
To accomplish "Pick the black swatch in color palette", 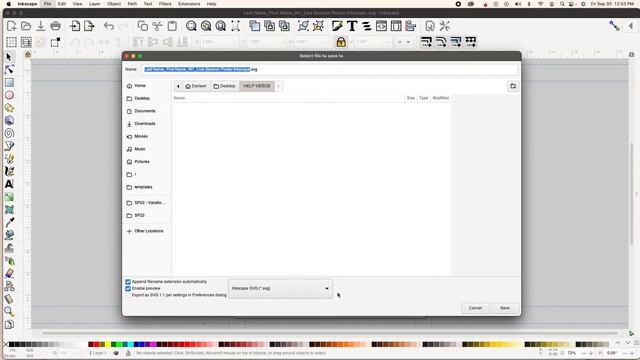I will [11, 344].
